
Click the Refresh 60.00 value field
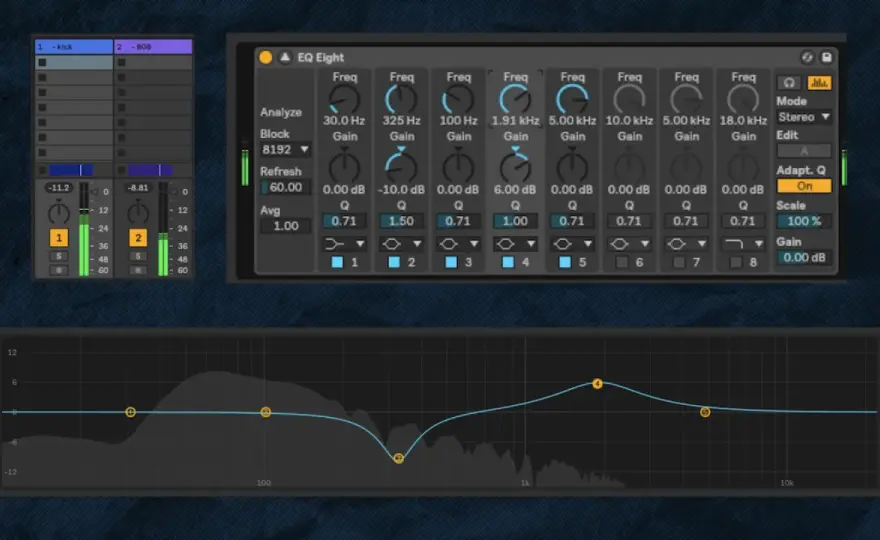(x=286, y=187)
